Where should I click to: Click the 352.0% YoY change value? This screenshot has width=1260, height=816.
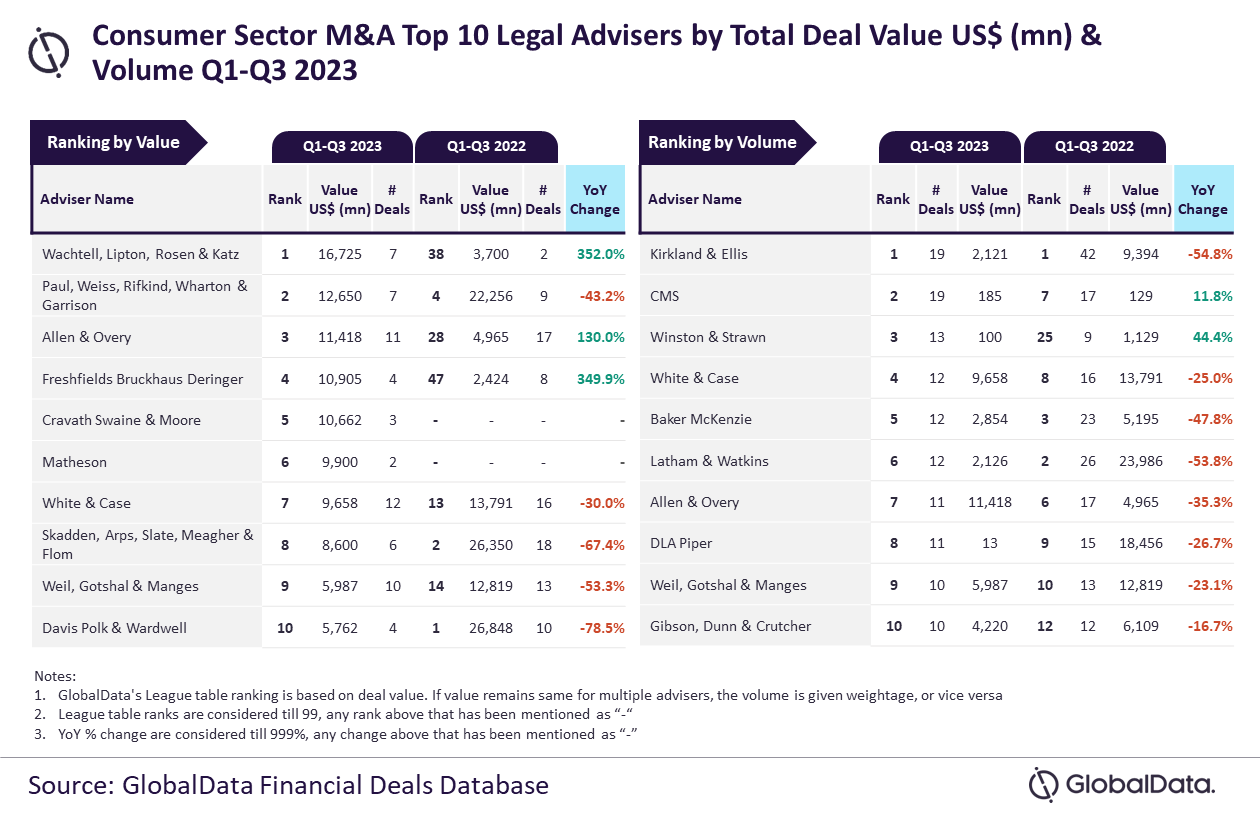click(600, 254)
